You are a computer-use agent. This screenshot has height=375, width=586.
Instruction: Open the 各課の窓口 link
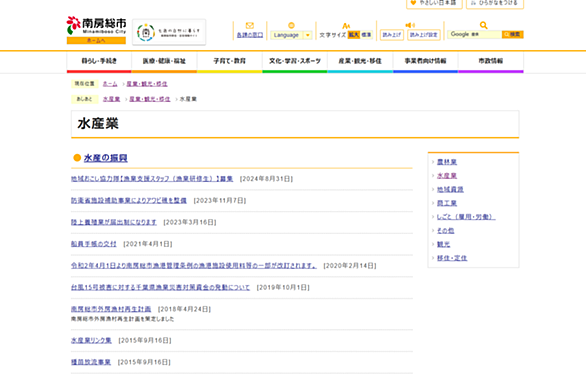tap(250, 35)
